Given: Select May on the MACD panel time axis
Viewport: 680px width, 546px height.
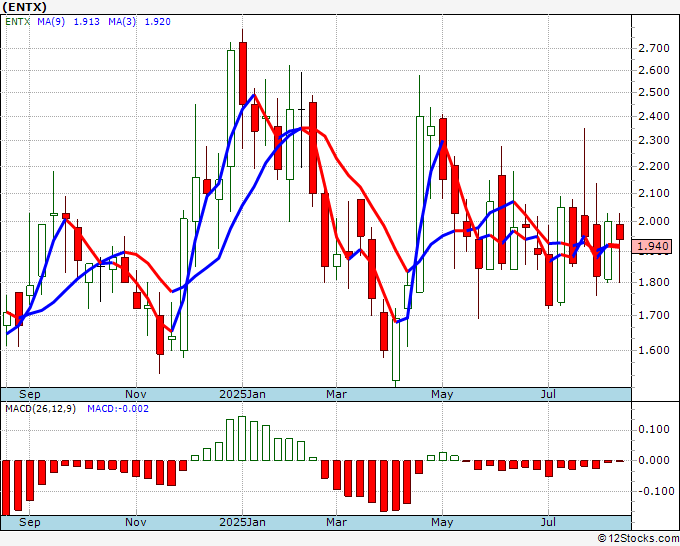Looking at the screenshot, I should point(442,522).
